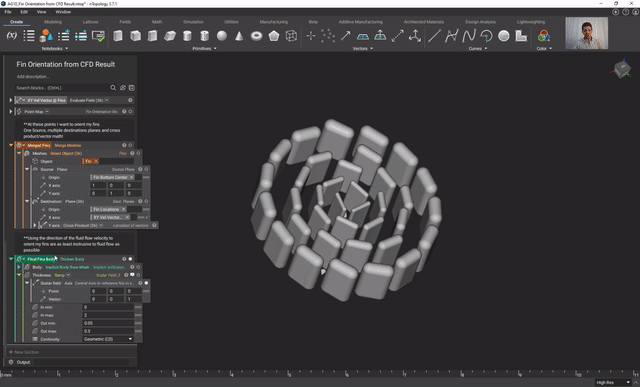
Task: Click Add description text below the title
Action: click(x=33, y=77)
